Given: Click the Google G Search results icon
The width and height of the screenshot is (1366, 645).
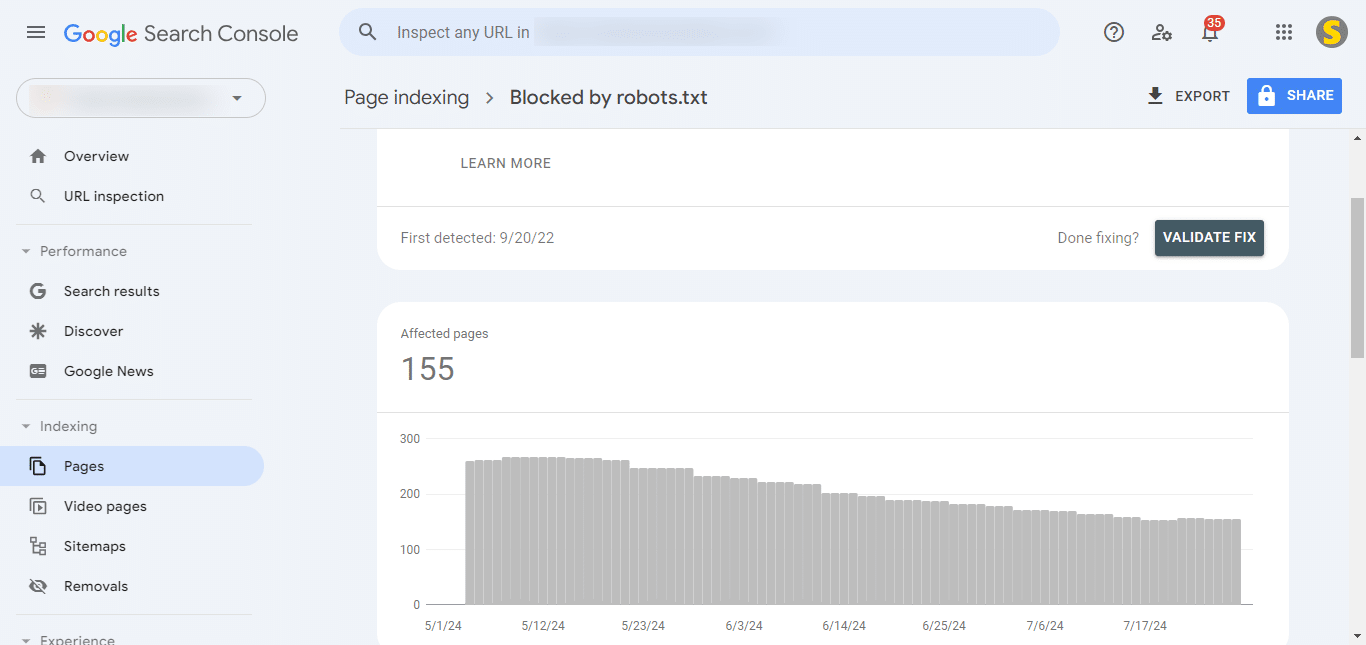Looking at the screenshot, I should tap(38, 291).
